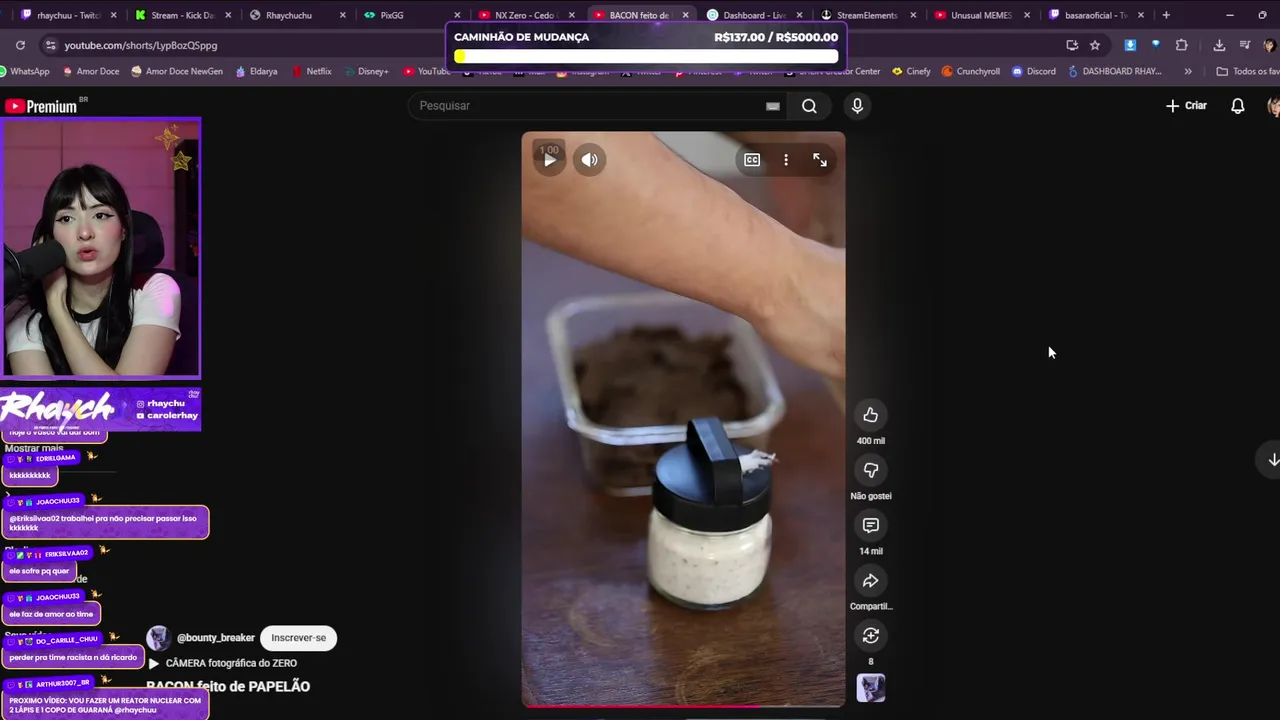
Task: Reload the page with browser refresh button
Action: coord(20,45)
